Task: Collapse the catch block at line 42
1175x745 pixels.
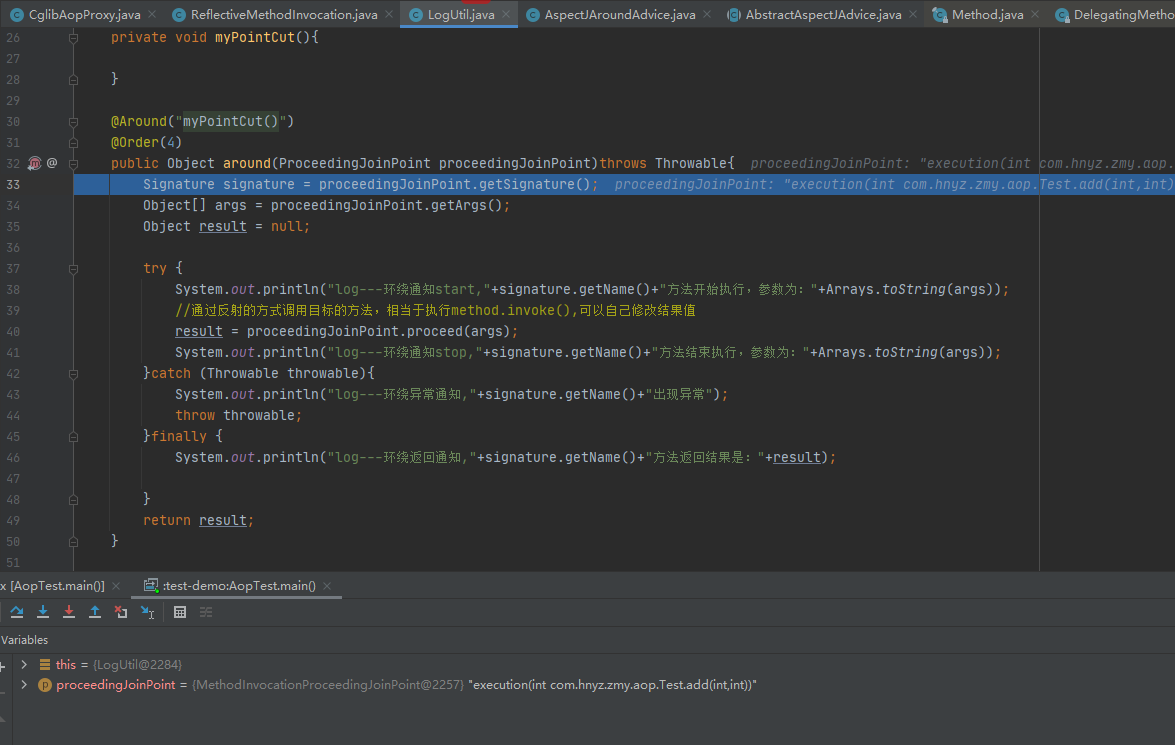Action: coord(73,373)
